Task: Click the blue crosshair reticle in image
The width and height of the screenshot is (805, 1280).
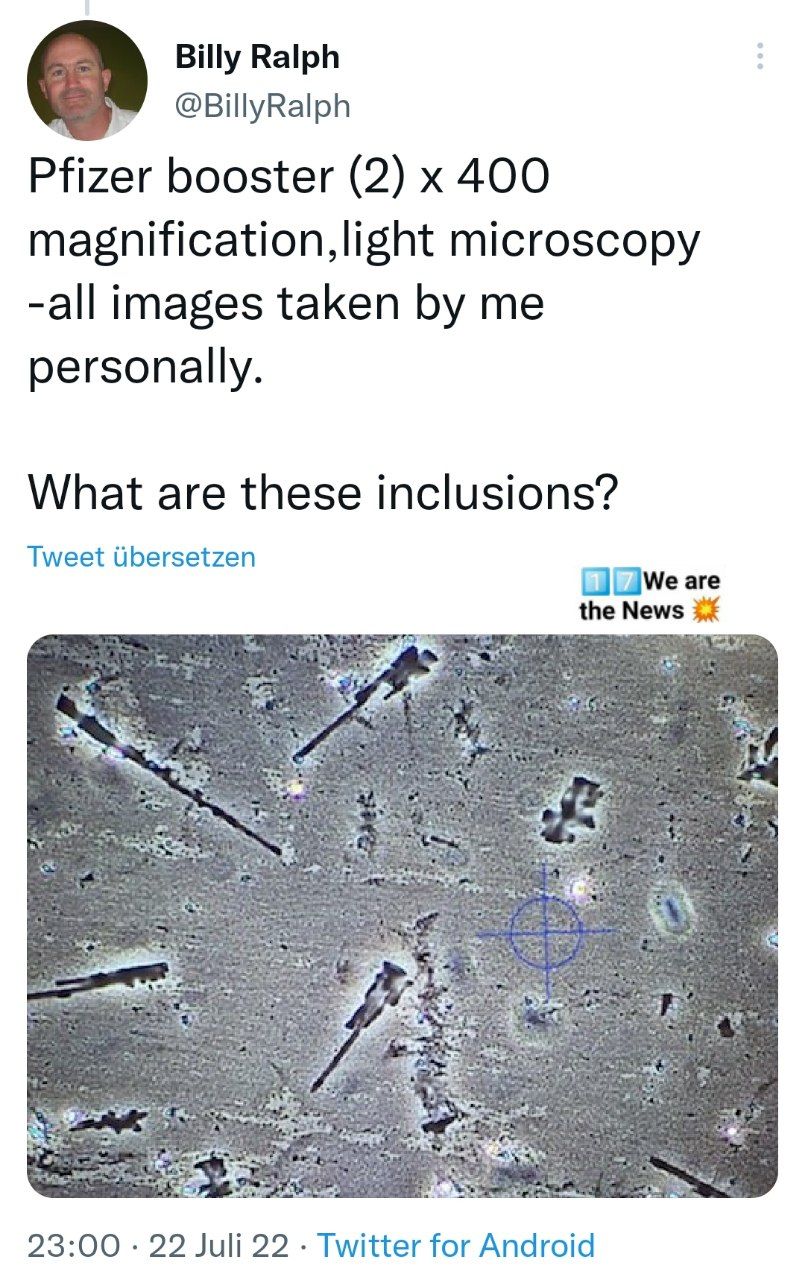Action: coord(546,931)
